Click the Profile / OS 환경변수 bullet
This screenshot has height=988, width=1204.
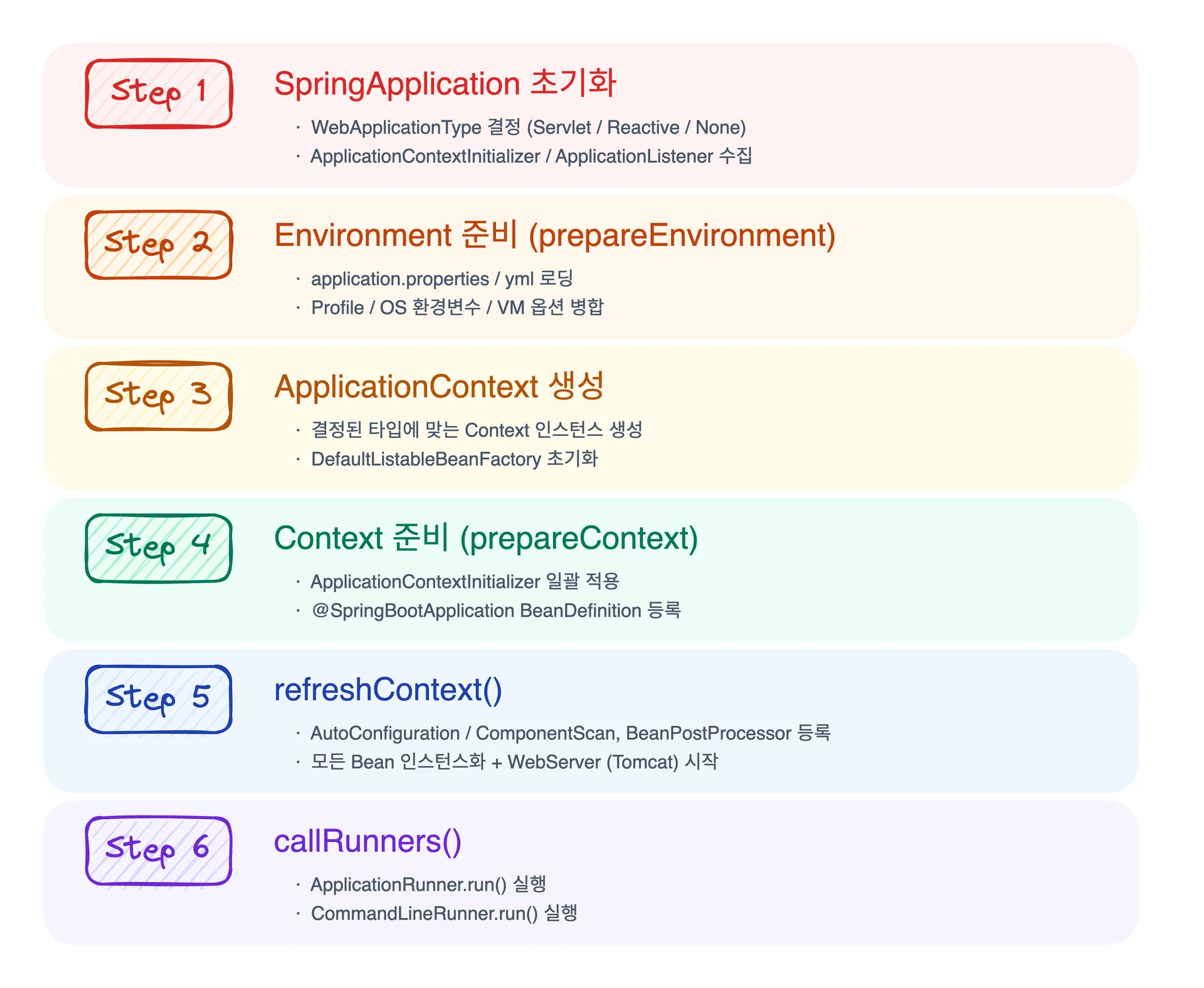[x=457, y=307]
